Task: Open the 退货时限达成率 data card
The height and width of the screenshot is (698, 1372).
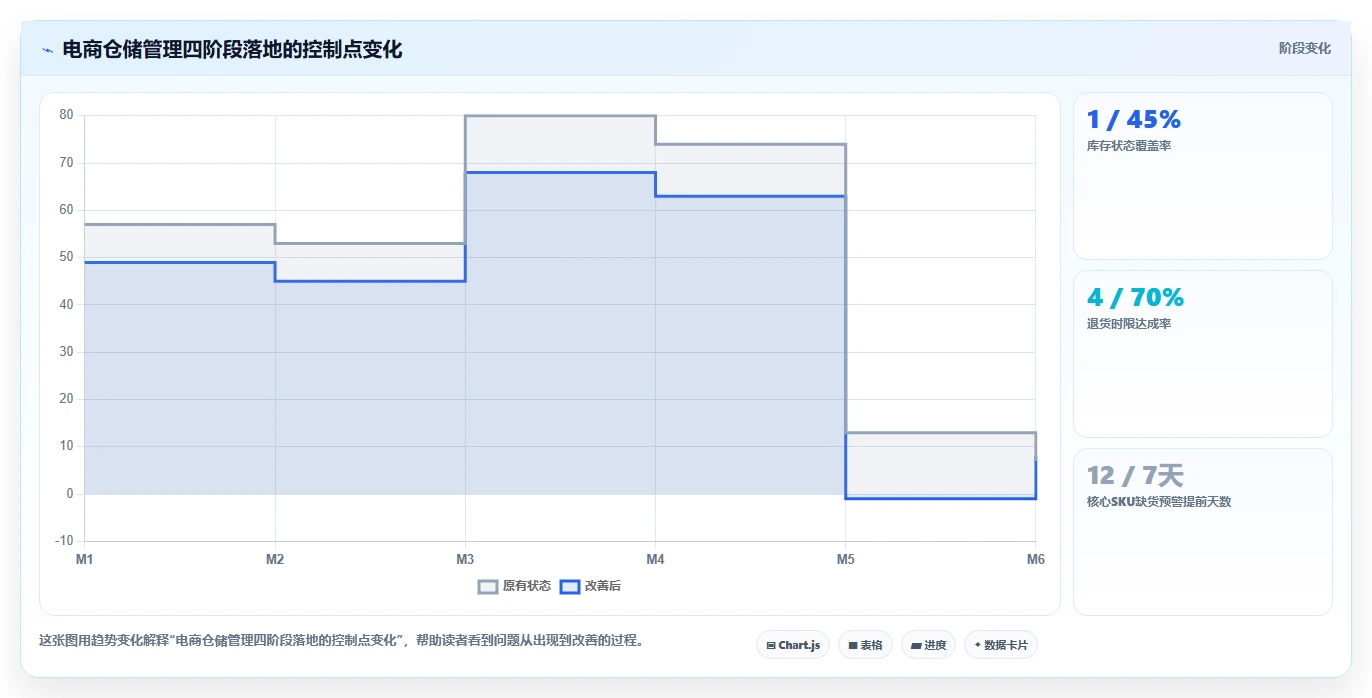Action: tap(1202, 354)
